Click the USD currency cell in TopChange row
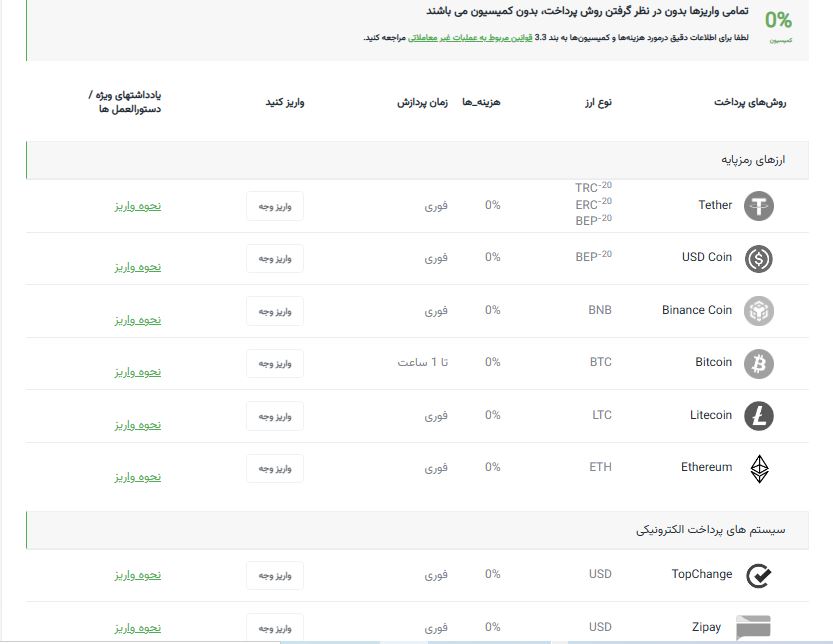This screenshot has height=644, width=833. tap(600, 574)
